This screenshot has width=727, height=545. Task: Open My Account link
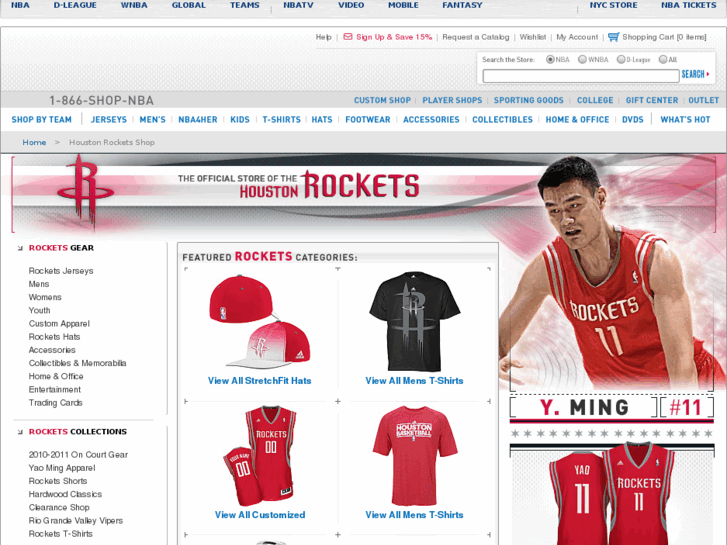click(577, 37)
